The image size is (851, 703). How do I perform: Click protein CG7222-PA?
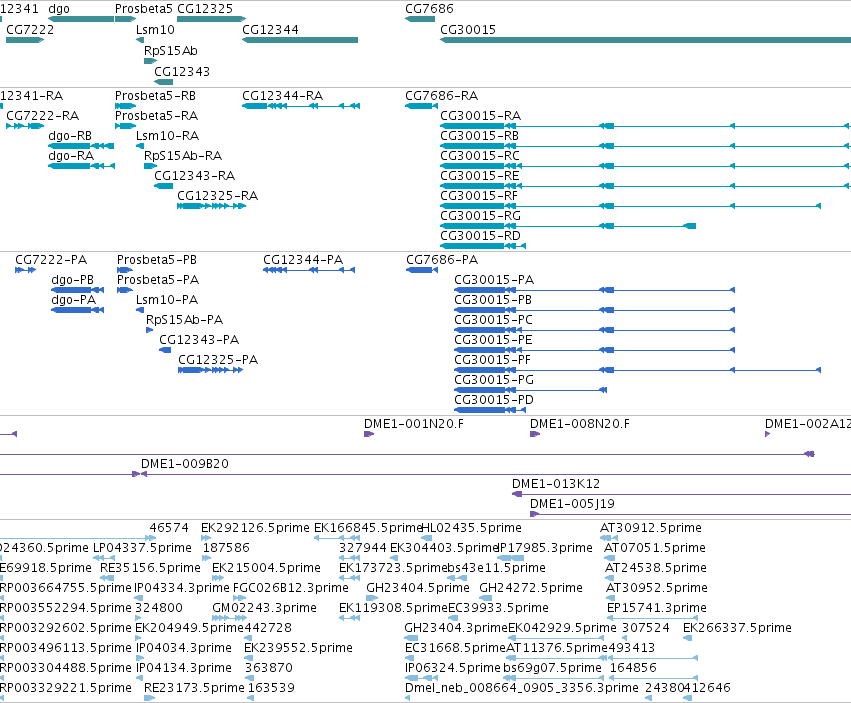(x=51, y=260)
